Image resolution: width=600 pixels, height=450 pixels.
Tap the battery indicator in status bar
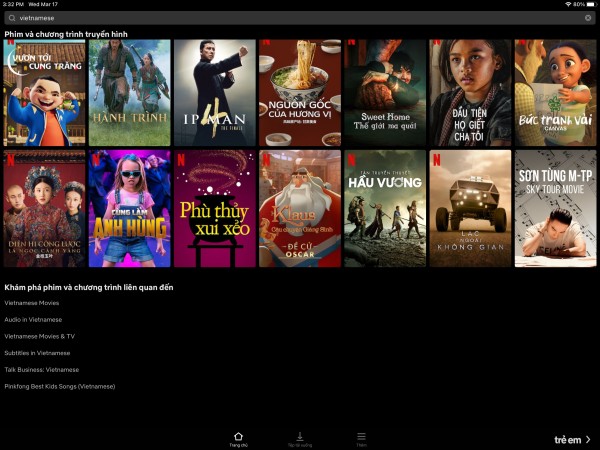[x=591, y=4]
